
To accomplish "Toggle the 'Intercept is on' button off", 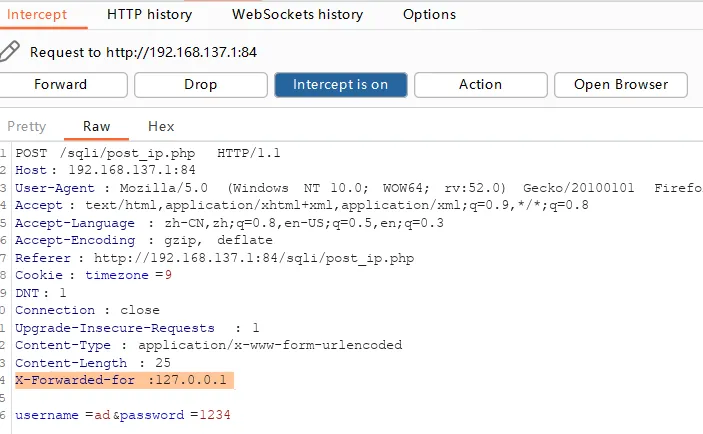I will point(340,84).
